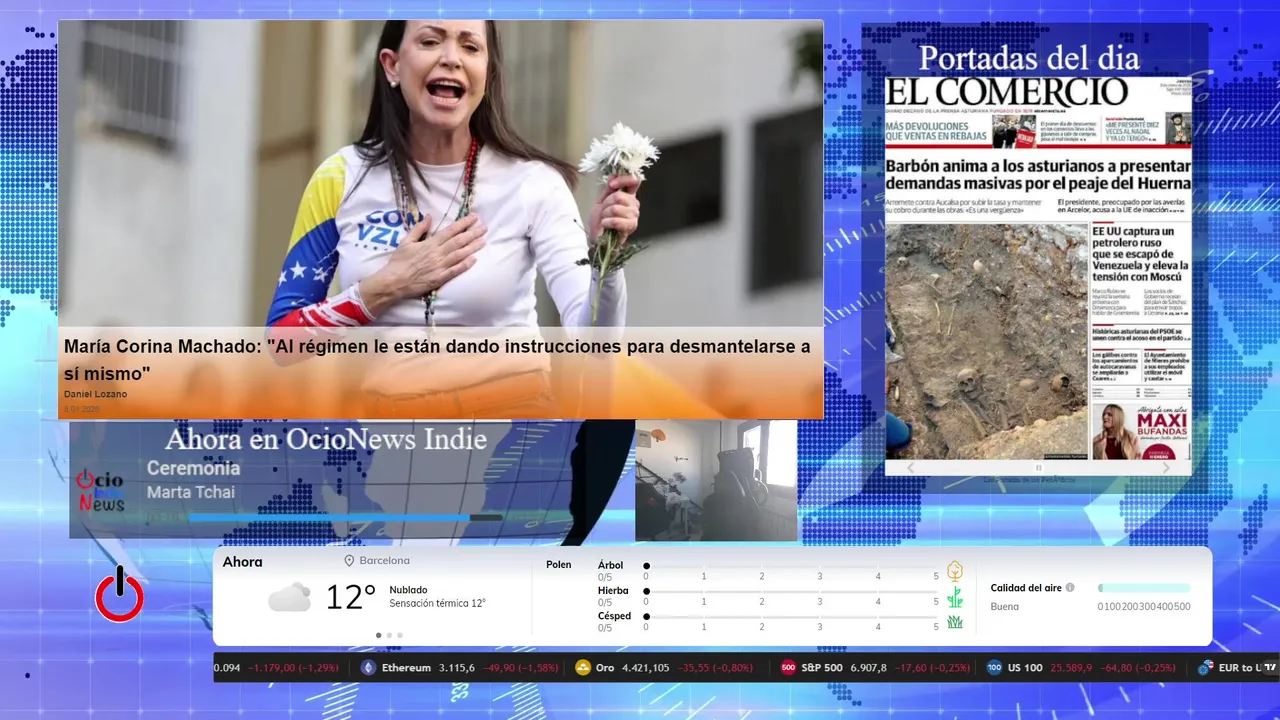Click the air quality level bar
The height and width of the screenshot is (720, 1280).
coord(1144,588)
